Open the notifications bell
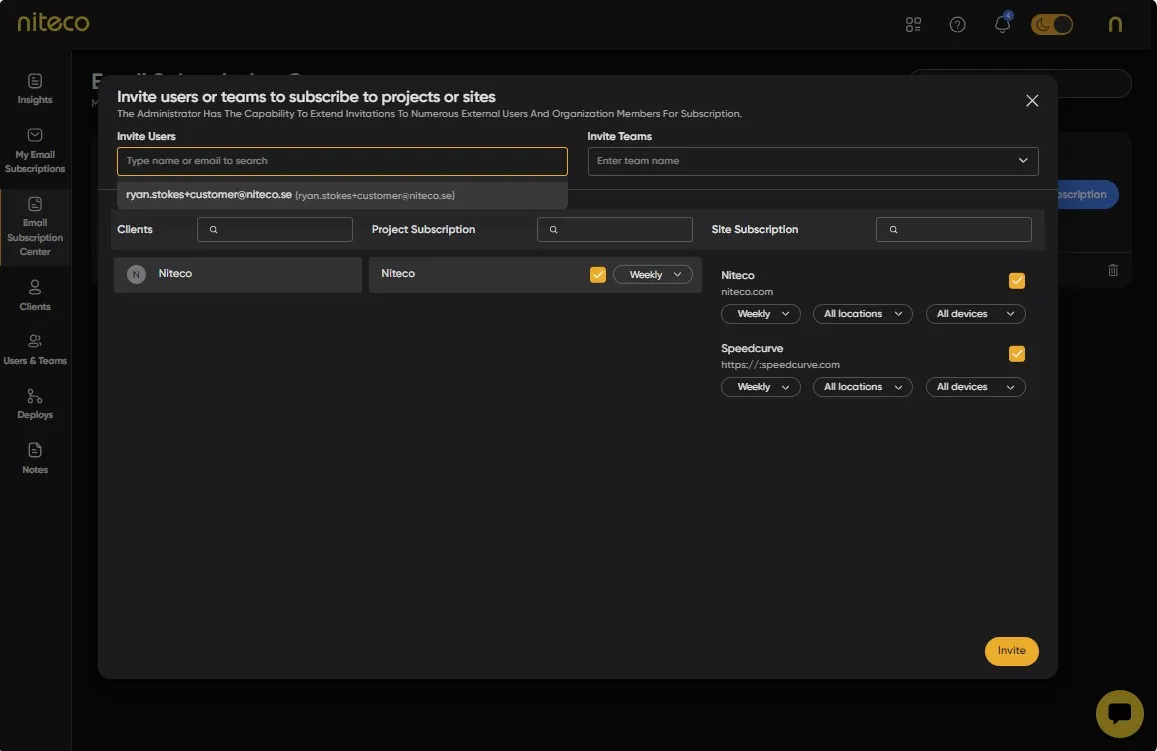The image size is (1157, 751). pyautogui.click(x=1002, y=24)
